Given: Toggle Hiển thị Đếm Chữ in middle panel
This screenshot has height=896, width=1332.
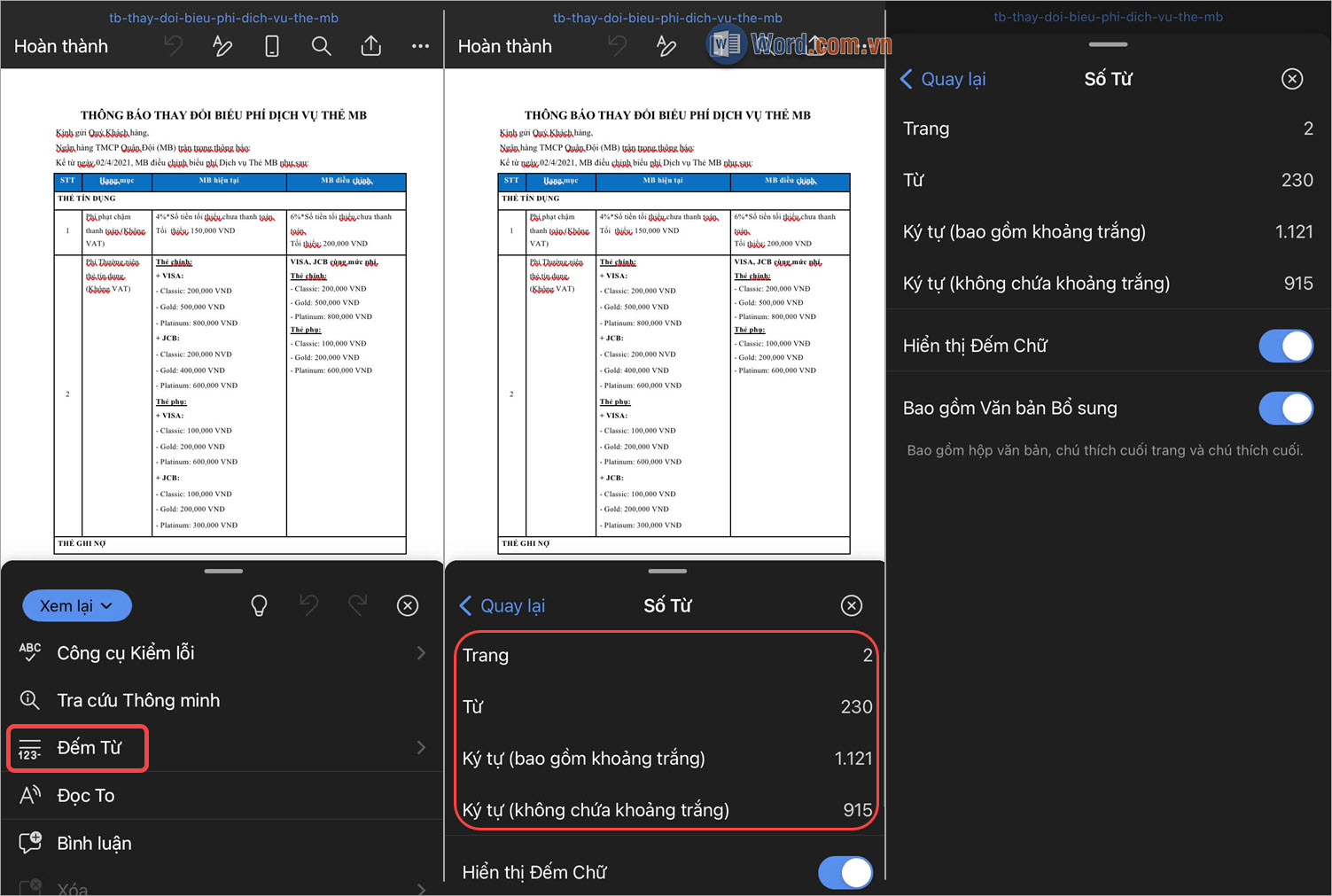Looking at the screenshot, I should tap(845, 872).
